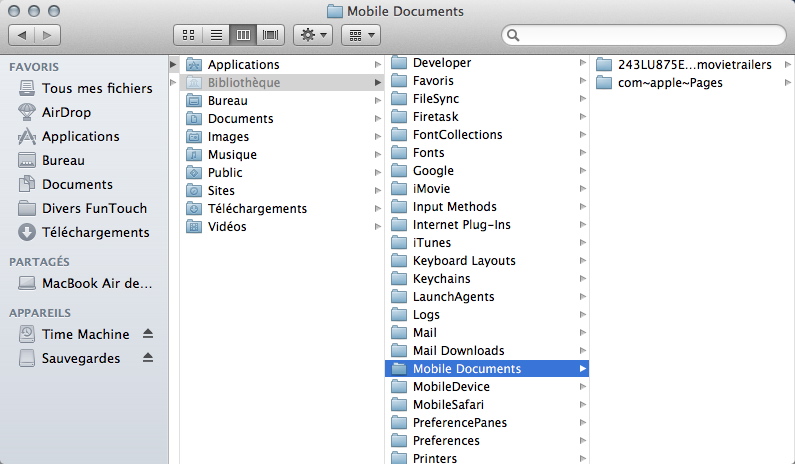Select Téléchargements folder in first column
This screenshot has height=464, width=795.
pyautogui.click(x=282, y=208)
